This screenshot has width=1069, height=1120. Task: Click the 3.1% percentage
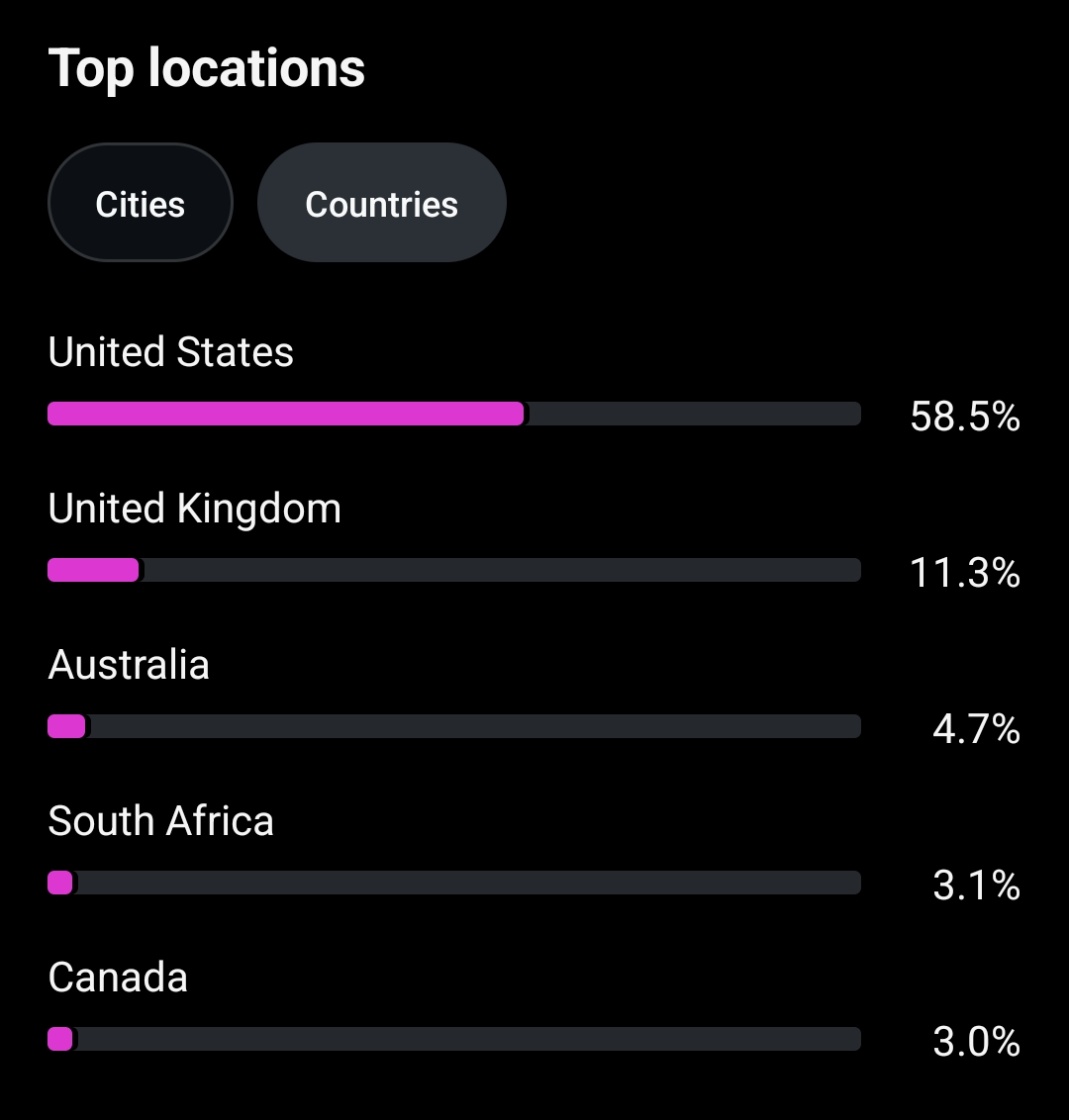976,886
